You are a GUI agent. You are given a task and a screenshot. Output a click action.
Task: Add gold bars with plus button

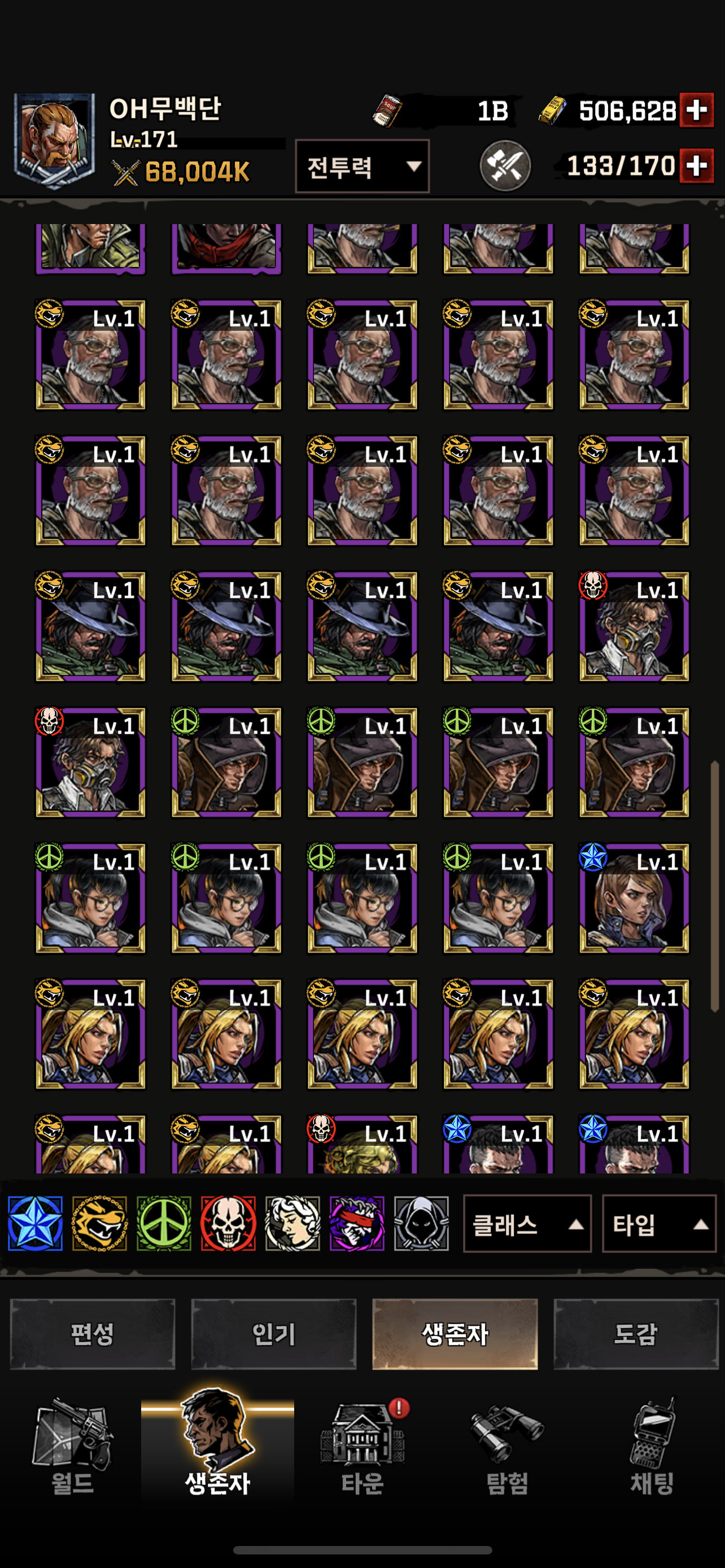697,110
